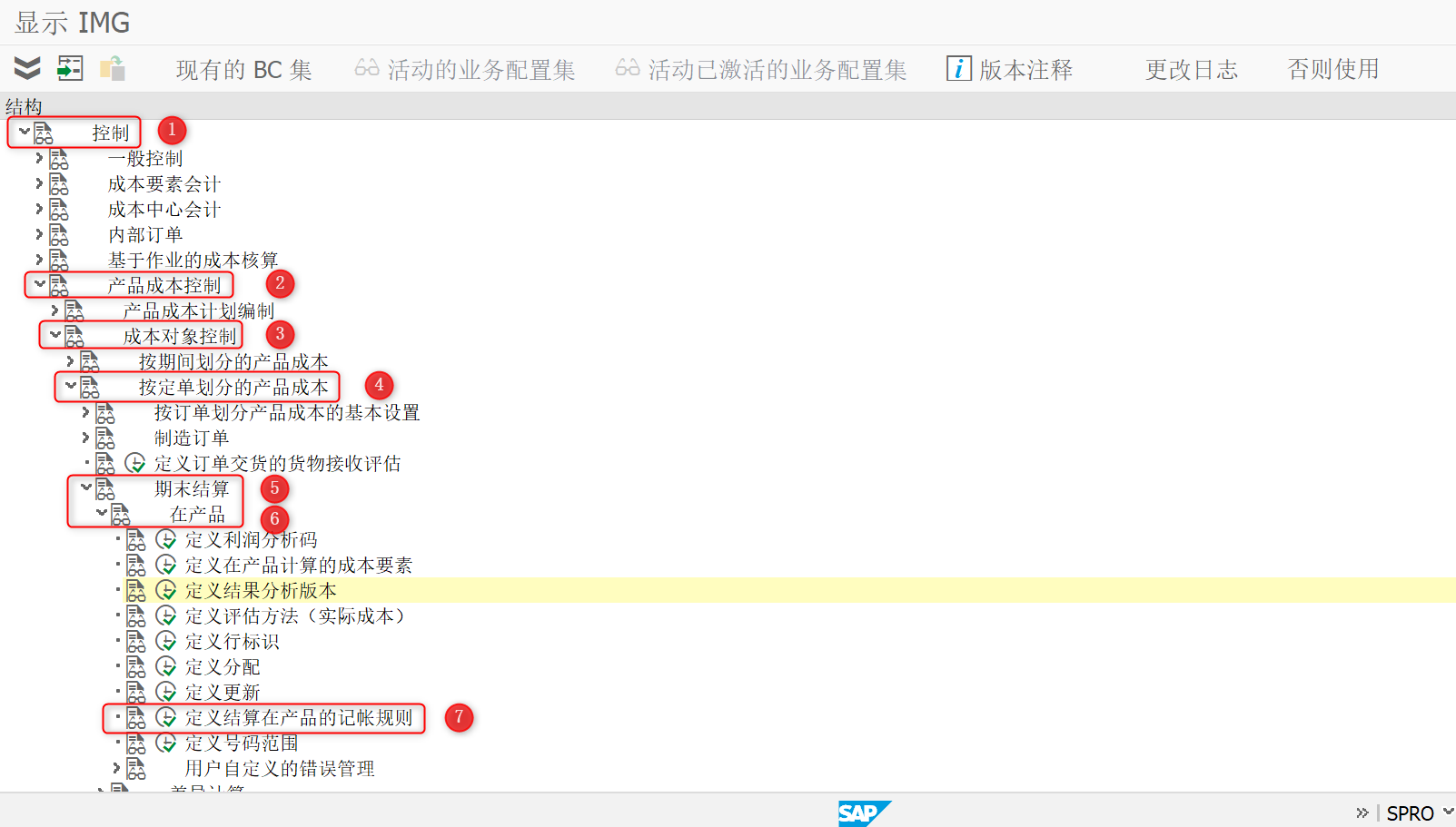Open documentation icon for 定义利润分析码
The height and width of the screenshot is (827, 1456).
136,540
